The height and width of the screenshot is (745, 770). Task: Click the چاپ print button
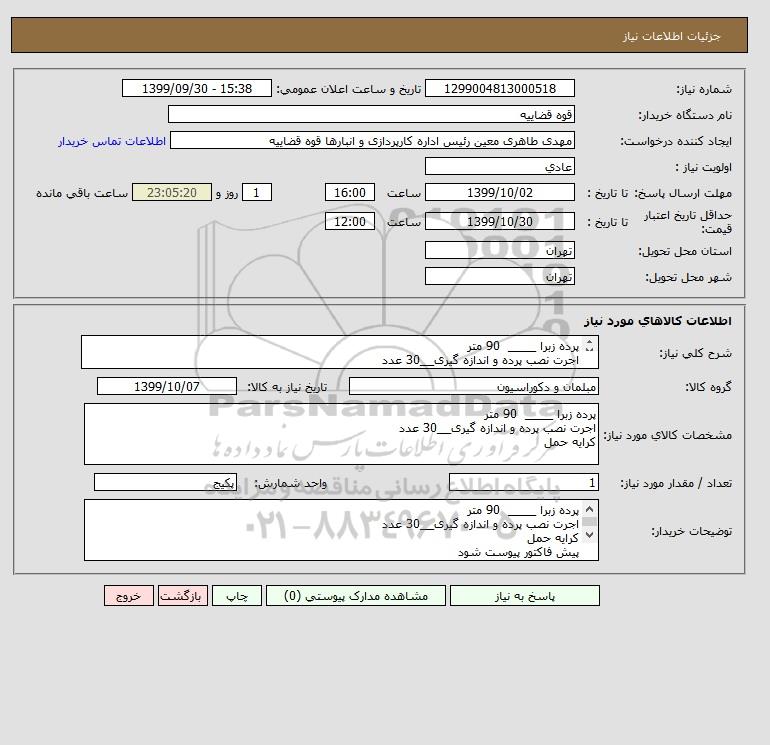coord(237,596)
